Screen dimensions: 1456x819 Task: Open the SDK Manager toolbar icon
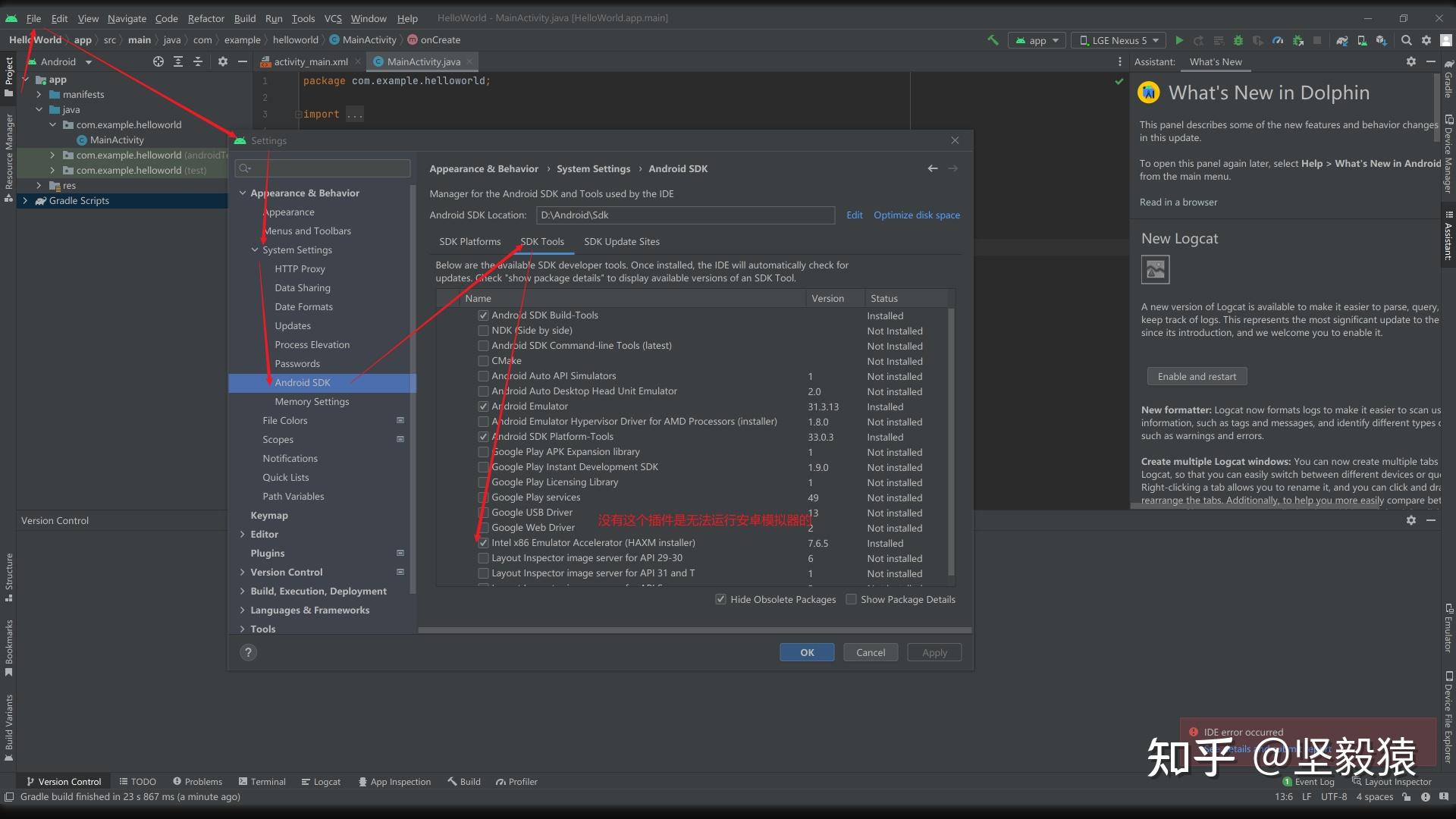pyautogui.click(x=1382, y=40)
